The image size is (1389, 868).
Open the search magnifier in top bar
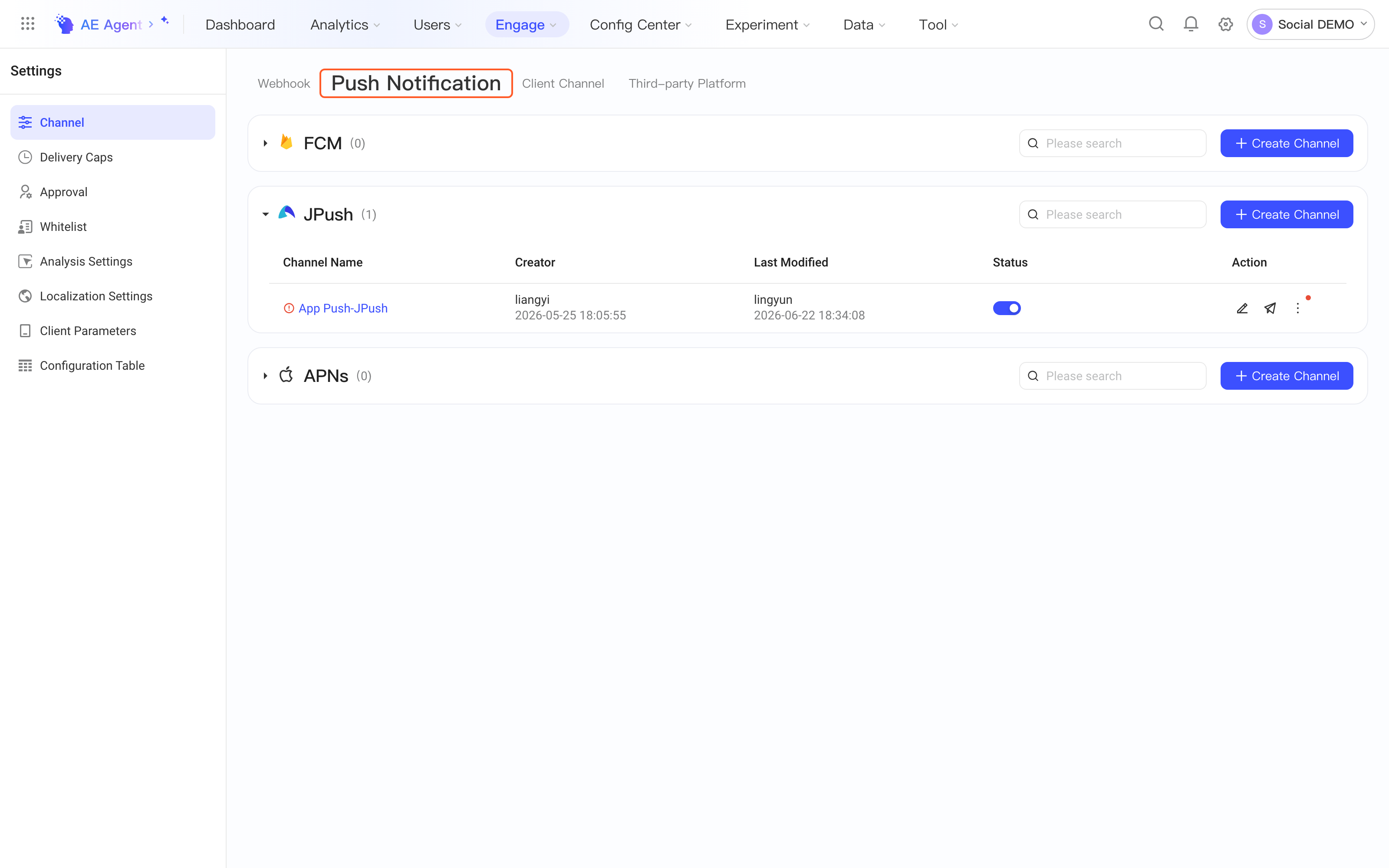(x=1156, y=24)
